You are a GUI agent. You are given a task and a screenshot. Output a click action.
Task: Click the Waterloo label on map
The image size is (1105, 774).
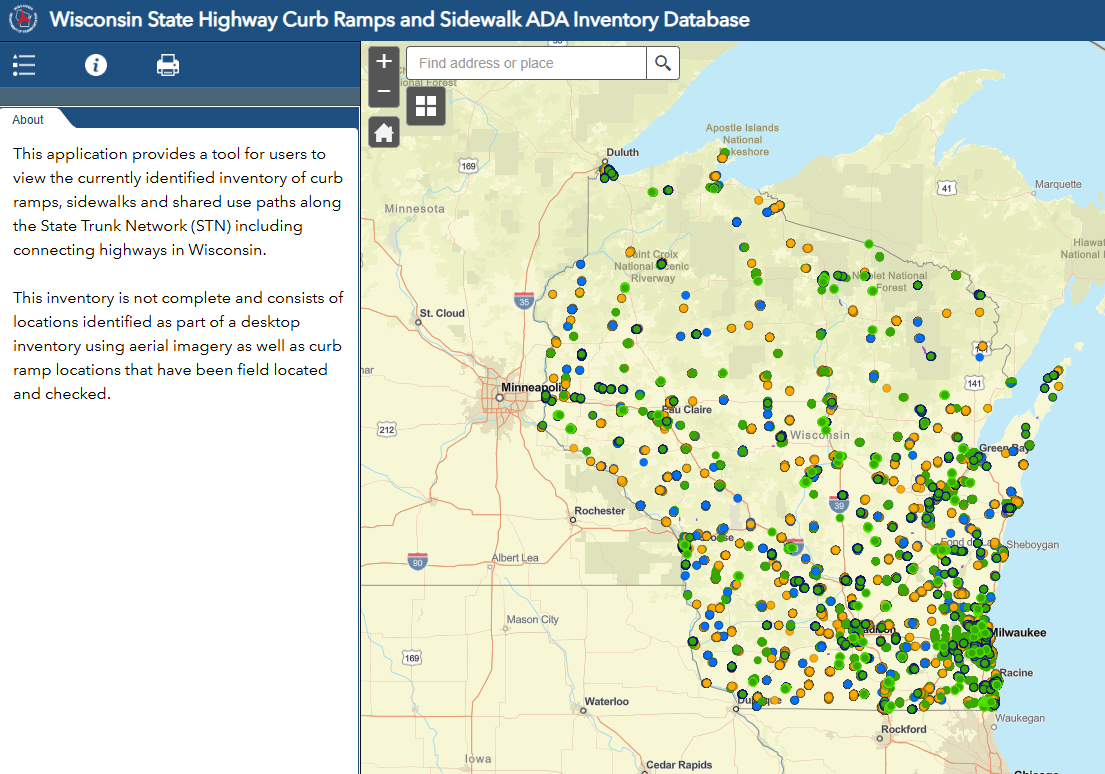[606, 701]
